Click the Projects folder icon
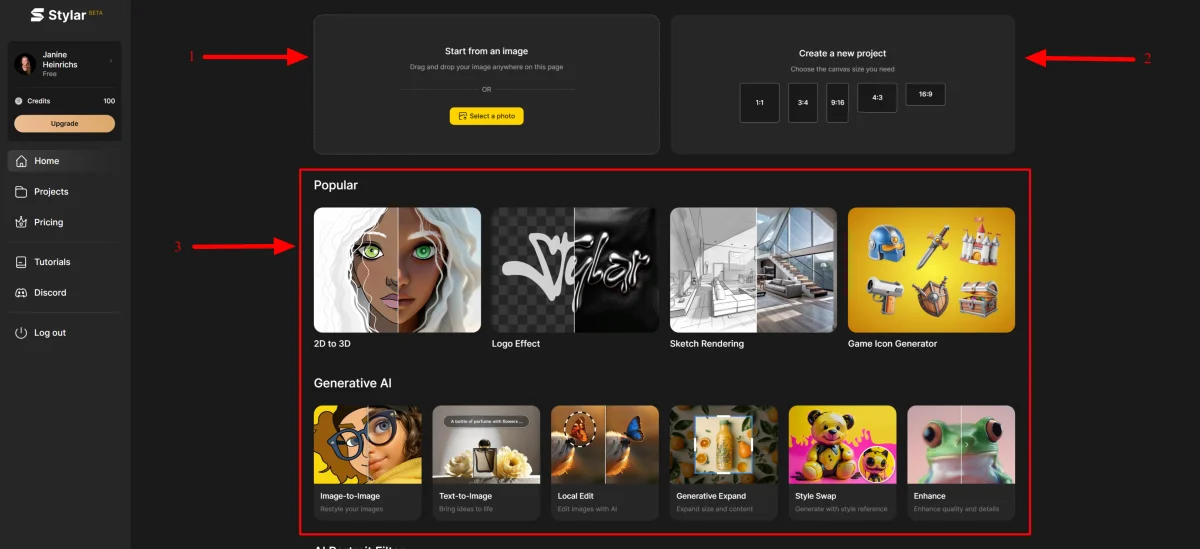This screenshot has width=1200, height=549. (x=22, y=192)
